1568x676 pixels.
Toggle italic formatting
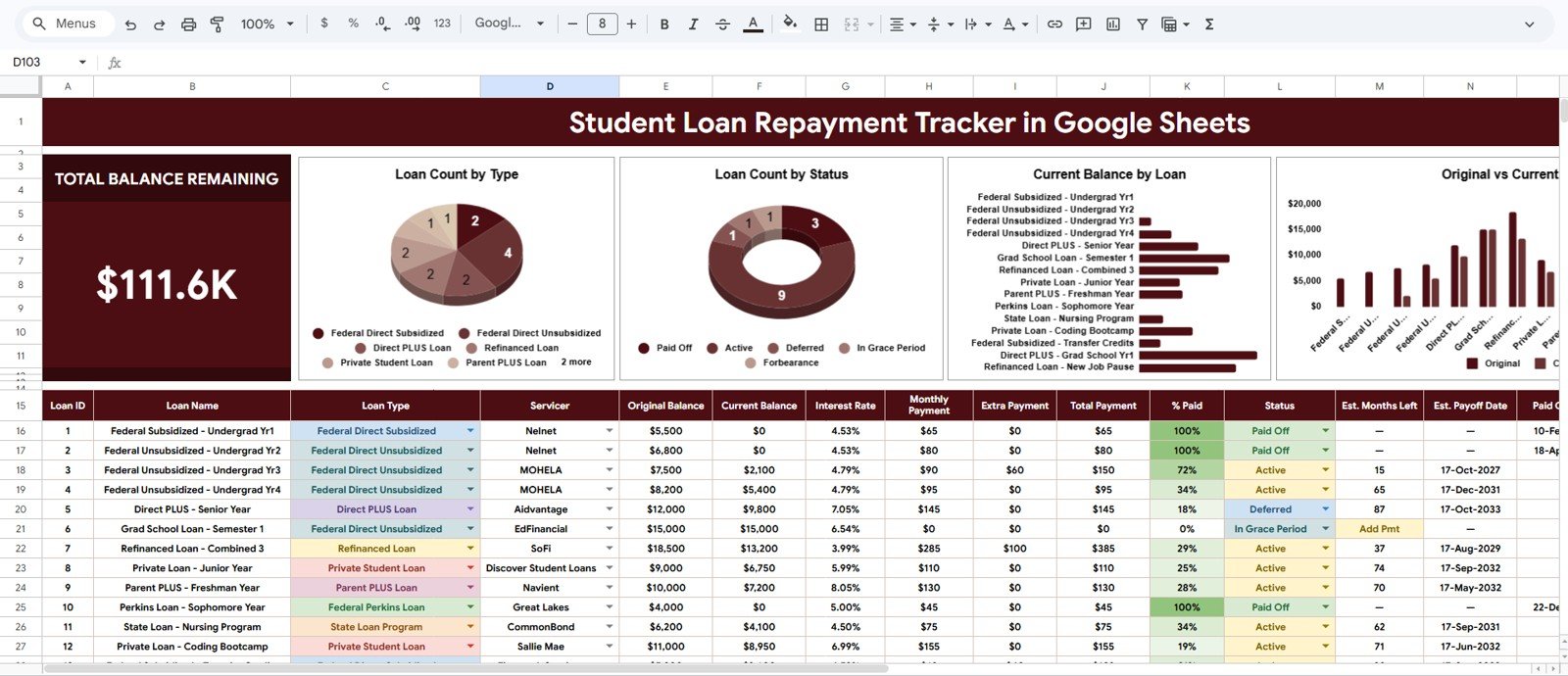694,24
